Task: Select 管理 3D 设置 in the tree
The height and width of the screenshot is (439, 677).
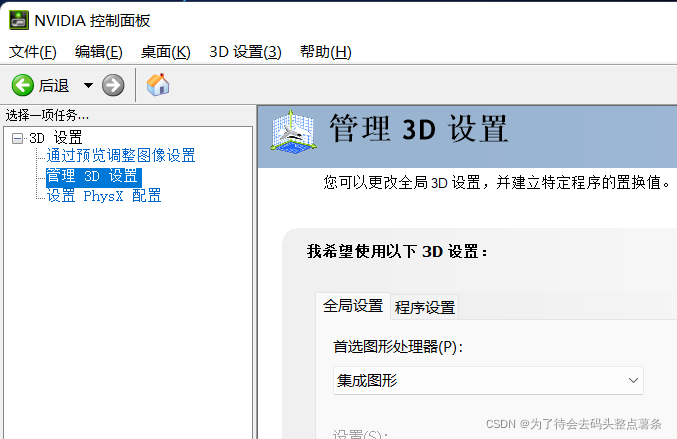Action: tap(94, 176)
